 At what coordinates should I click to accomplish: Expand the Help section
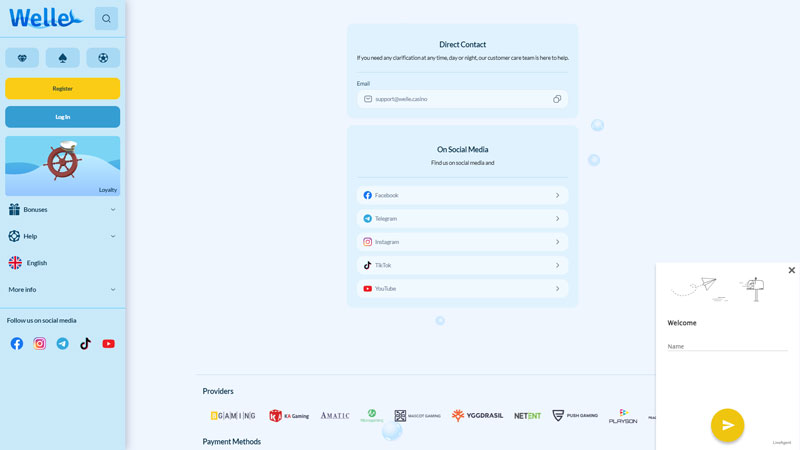click(62, 236)
